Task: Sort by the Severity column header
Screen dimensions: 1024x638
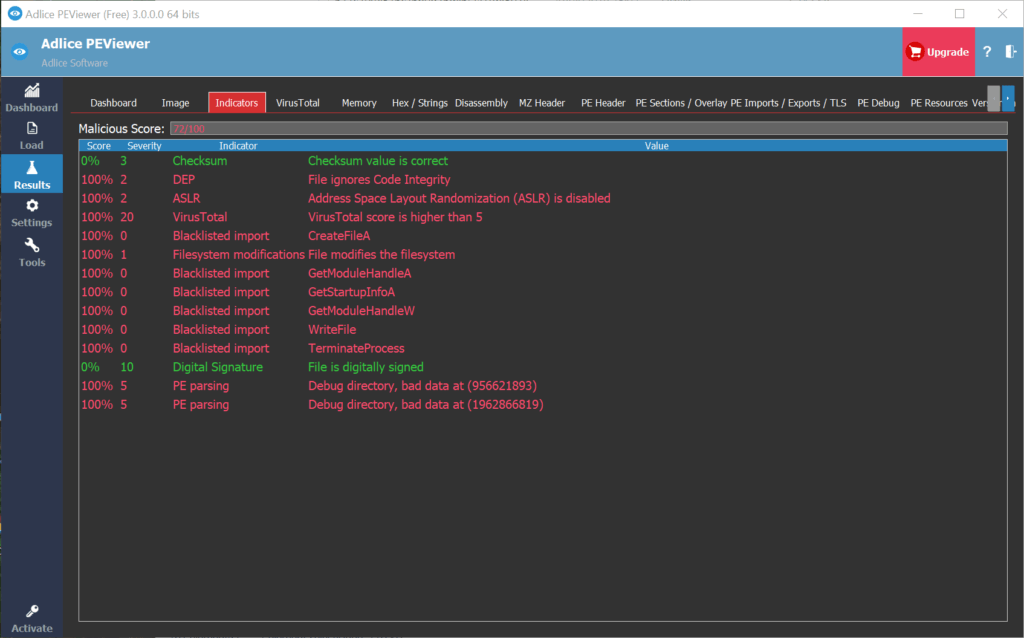Action: (144, 146)
